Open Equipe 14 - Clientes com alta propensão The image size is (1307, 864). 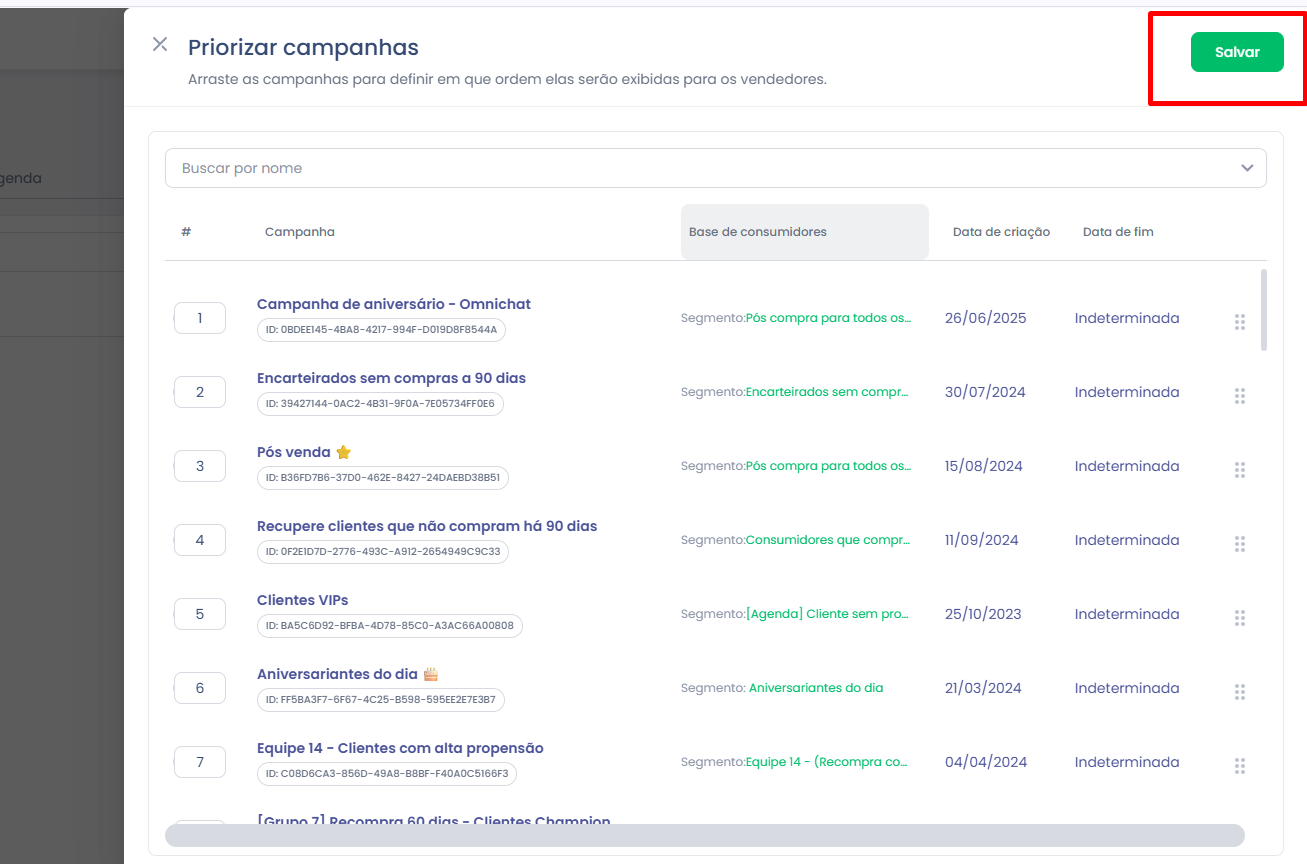click(x=400, y=748)
